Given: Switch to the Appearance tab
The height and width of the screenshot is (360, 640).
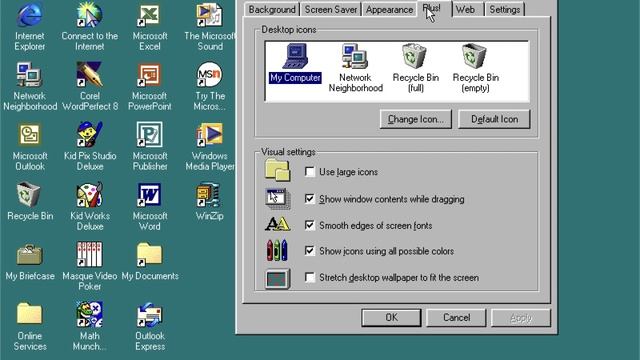Looking at the screenshot, I should point(389,9).
